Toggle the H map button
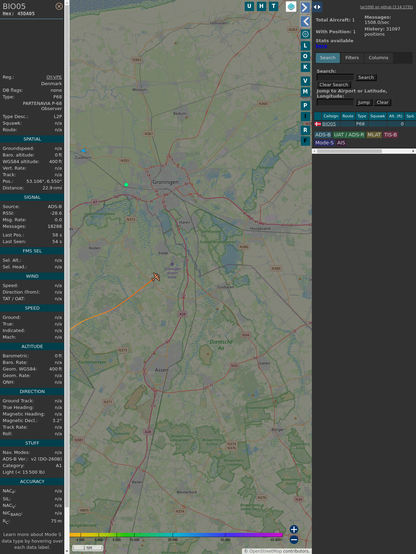 click(261, 6)
